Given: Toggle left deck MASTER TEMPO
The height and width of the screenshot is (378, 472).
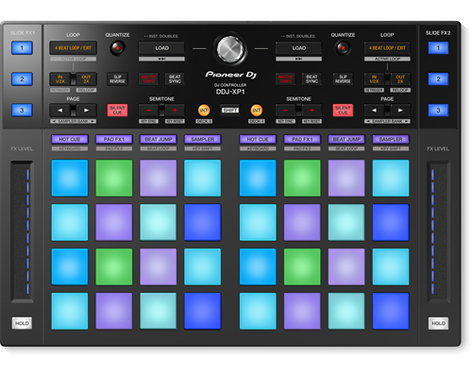Looking at the screenshot, I should 148,79.
